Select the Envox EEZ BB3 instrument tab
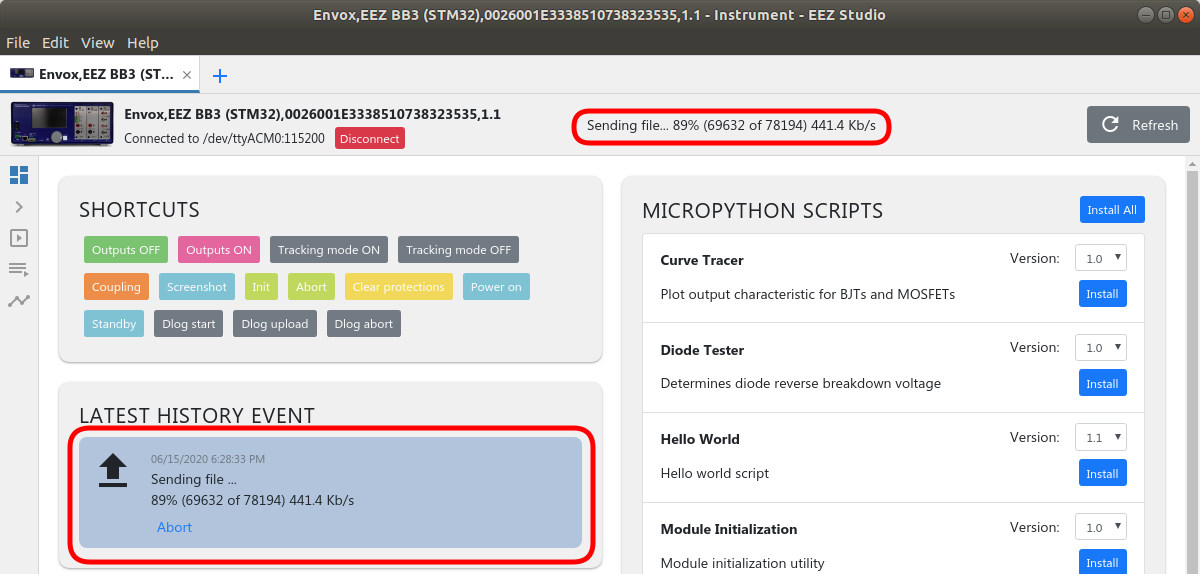The image size is (1200, 574). pyautogui.click(x=100, y=74)
